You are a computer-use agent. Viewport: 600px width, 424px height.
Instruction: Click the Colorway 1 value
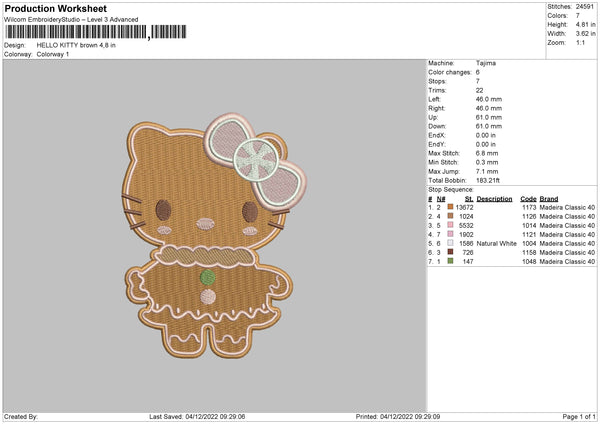click(x=54, y=54)
